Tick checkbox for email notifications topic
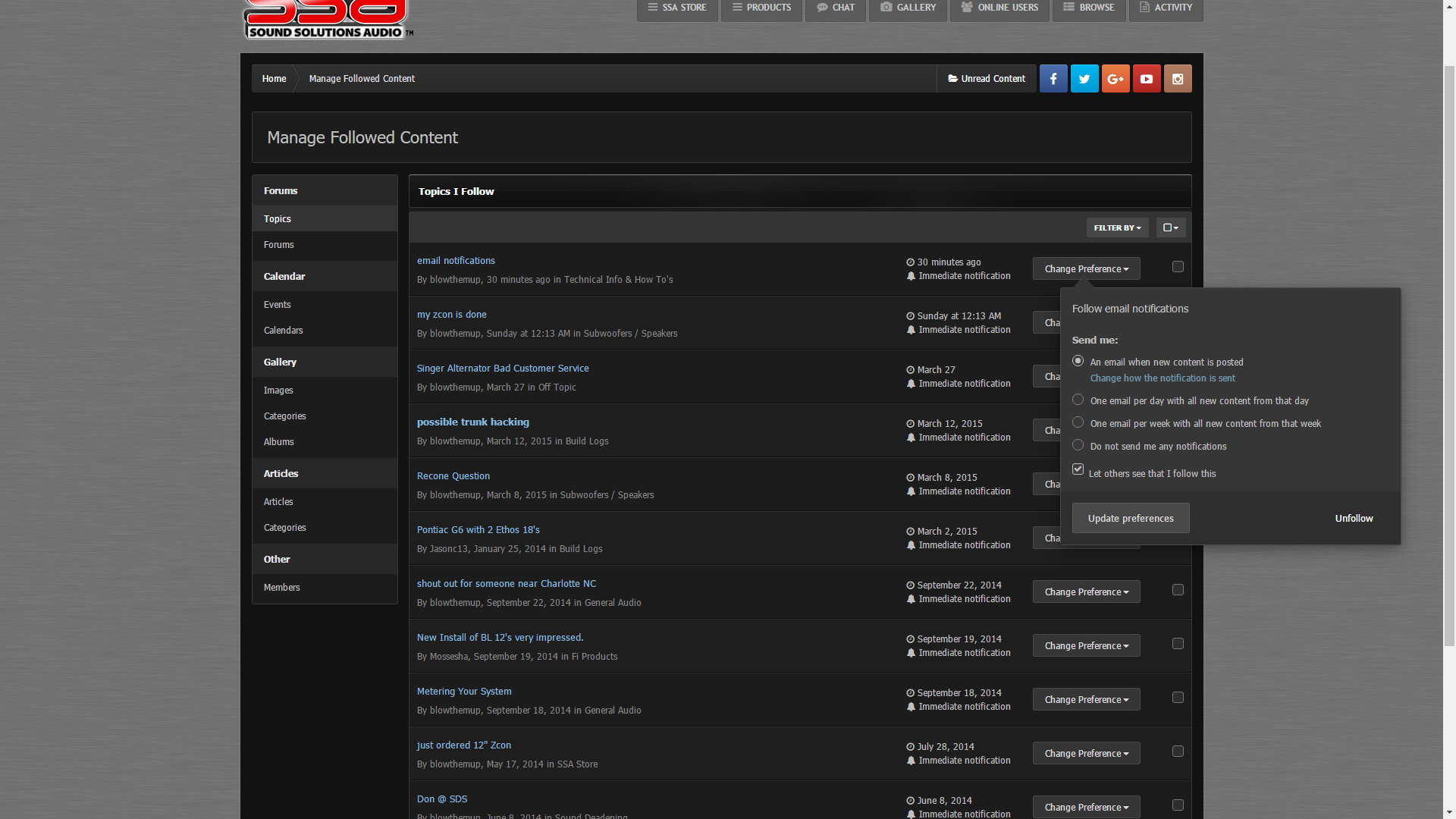 [x=1178, y=267]
